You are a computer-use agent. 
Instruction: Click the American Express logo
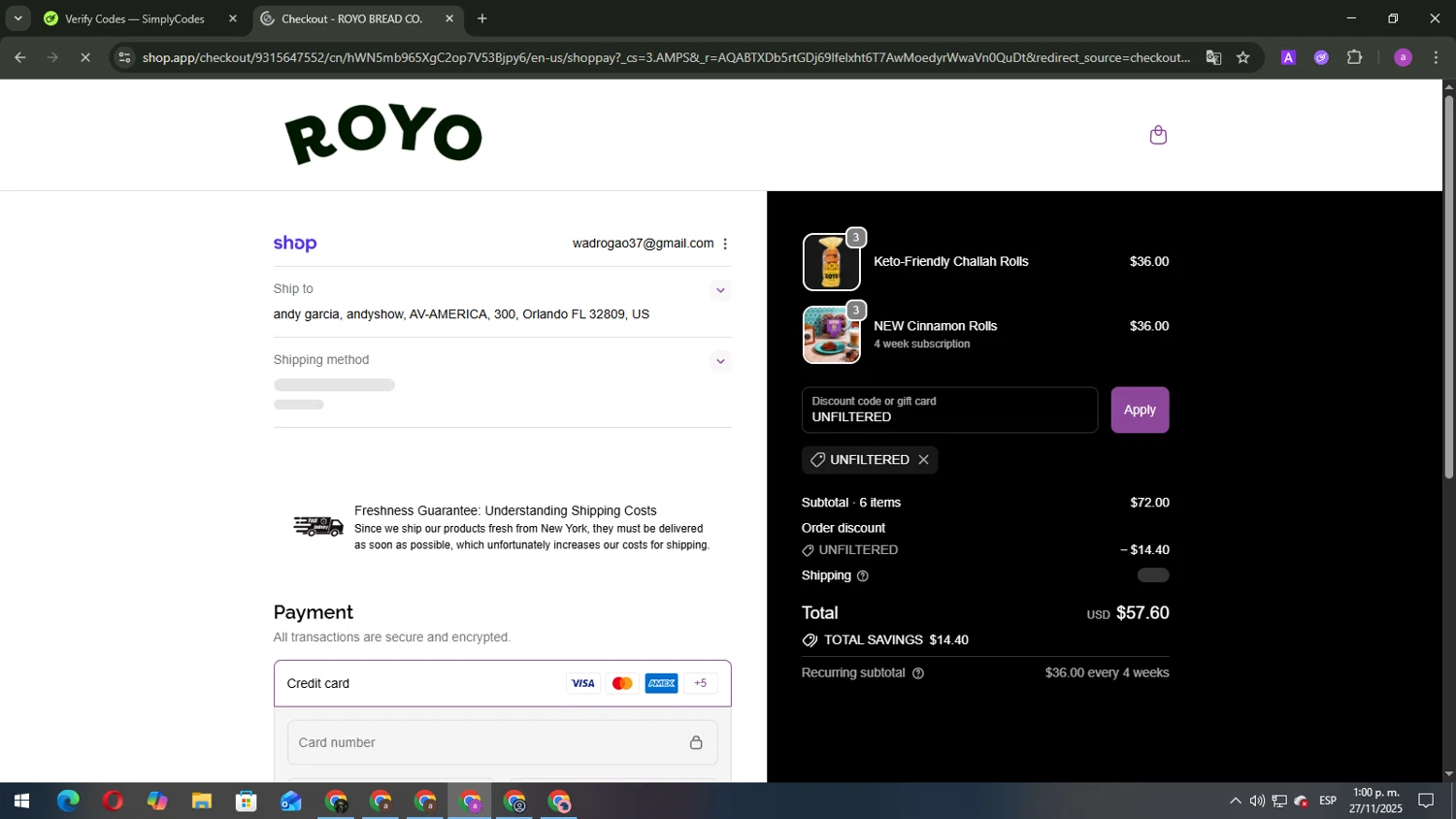pyautogui.click(x=661, y=683)
